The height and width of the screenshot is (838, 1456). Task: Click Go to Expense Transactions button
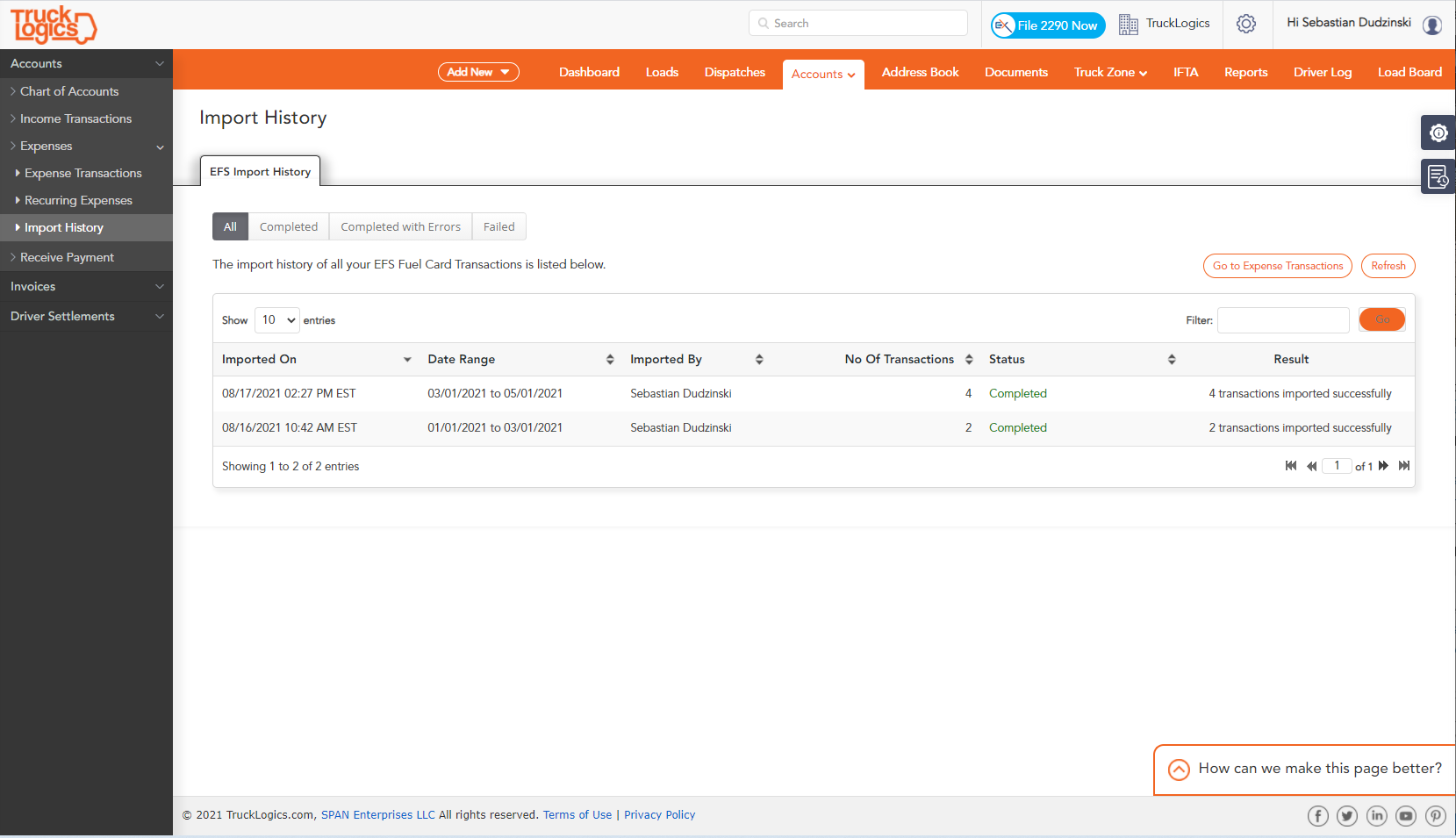click(x=1278, y=266)
